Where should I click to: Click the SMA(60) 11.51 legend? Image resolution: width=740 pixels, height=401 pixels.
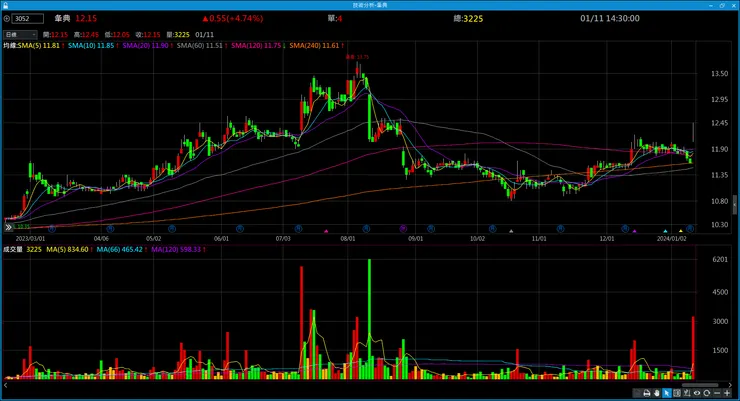tap(200, 46)
